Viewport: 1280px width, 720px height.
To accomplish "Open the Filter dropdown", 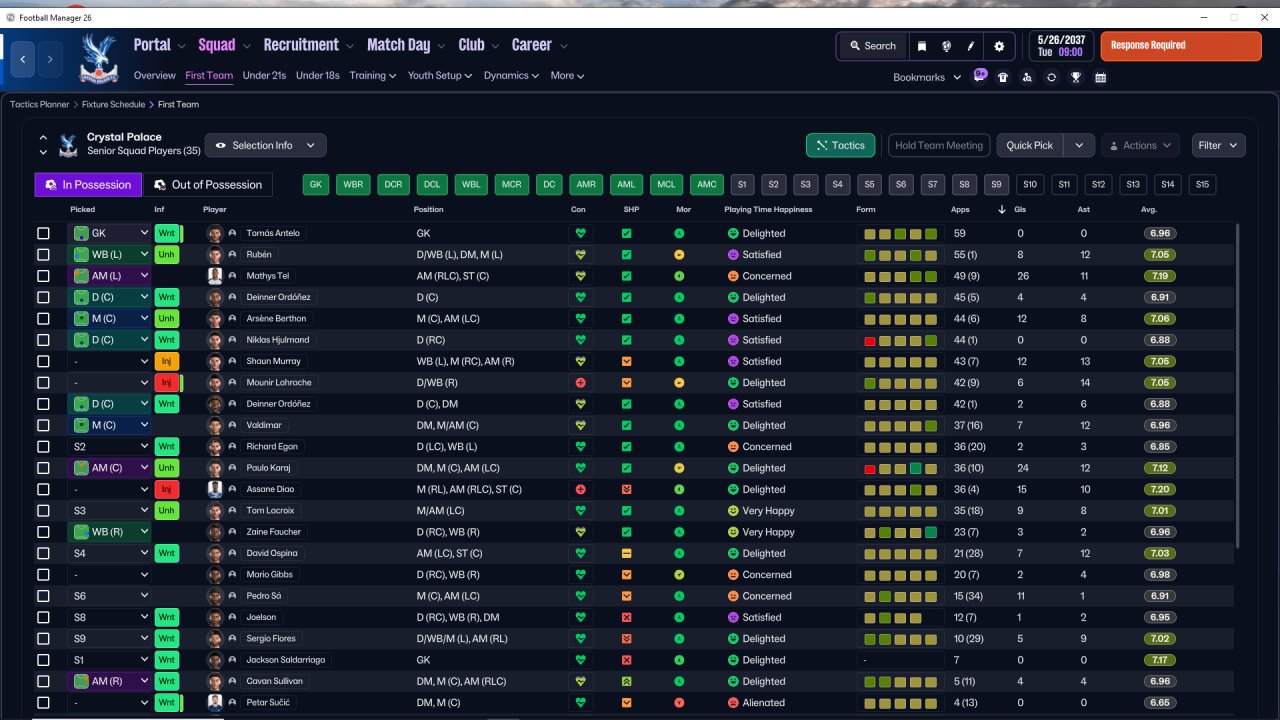I will click(x=1218, y=145).
